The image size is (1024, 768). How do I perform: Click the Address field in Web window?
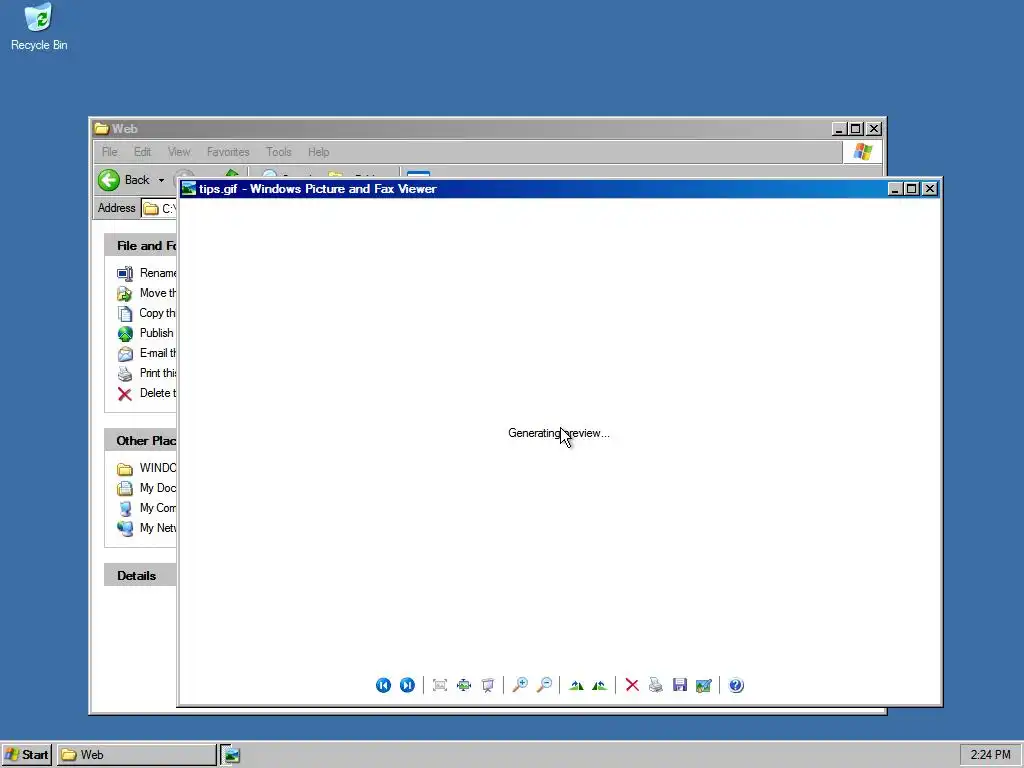(159, 208)
